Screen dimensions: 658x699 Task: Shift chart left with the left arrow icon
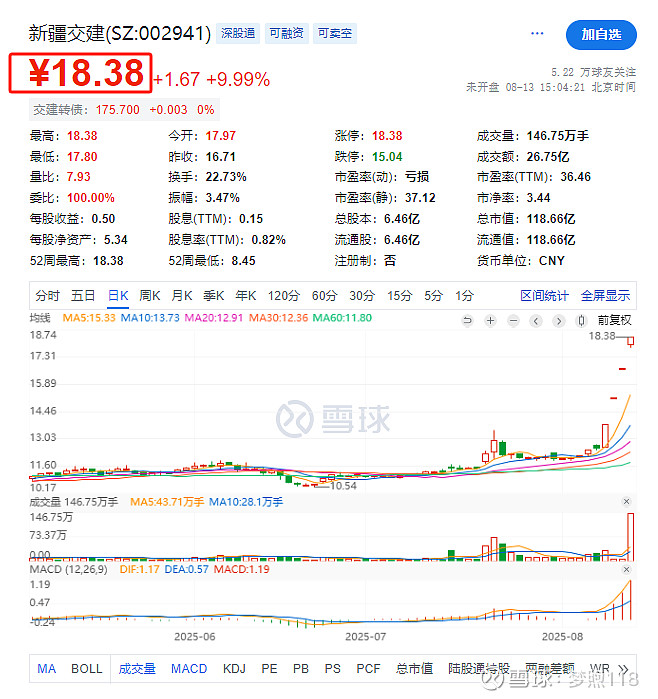tap(536, 321)
